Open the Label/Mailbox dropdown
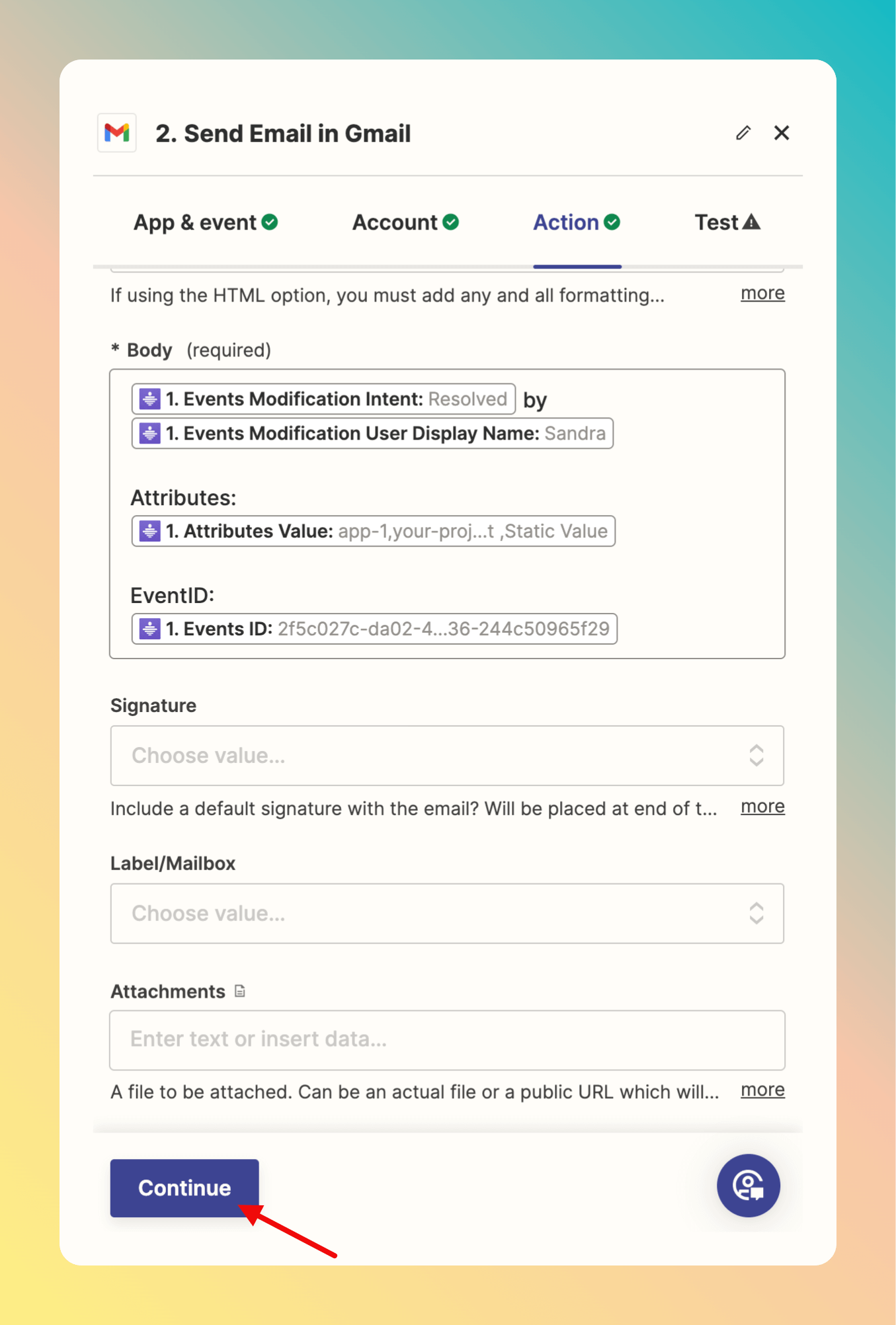896x1325 pixels. [x=447, y=914]
